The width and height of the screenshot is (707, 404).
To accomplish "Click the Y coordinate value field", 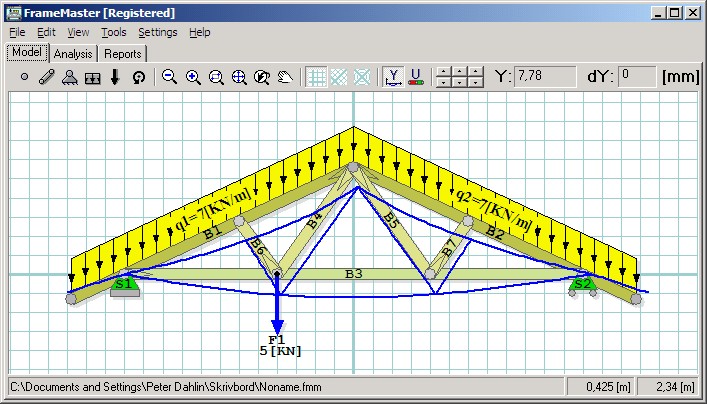I will 543,76.
